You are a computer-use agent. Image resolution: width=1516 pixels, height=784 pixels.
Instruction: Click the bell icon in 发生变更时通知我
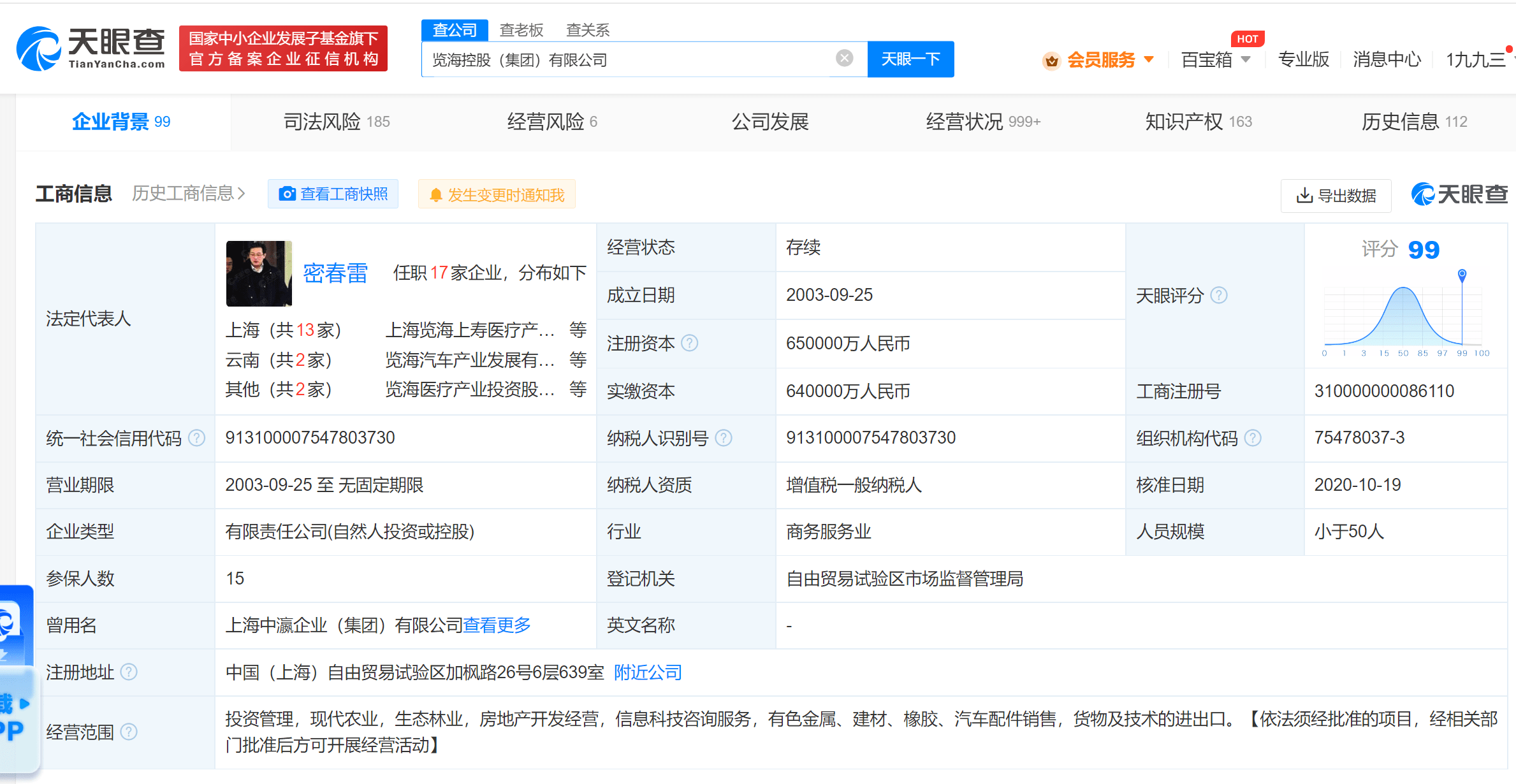click(436, 195)
